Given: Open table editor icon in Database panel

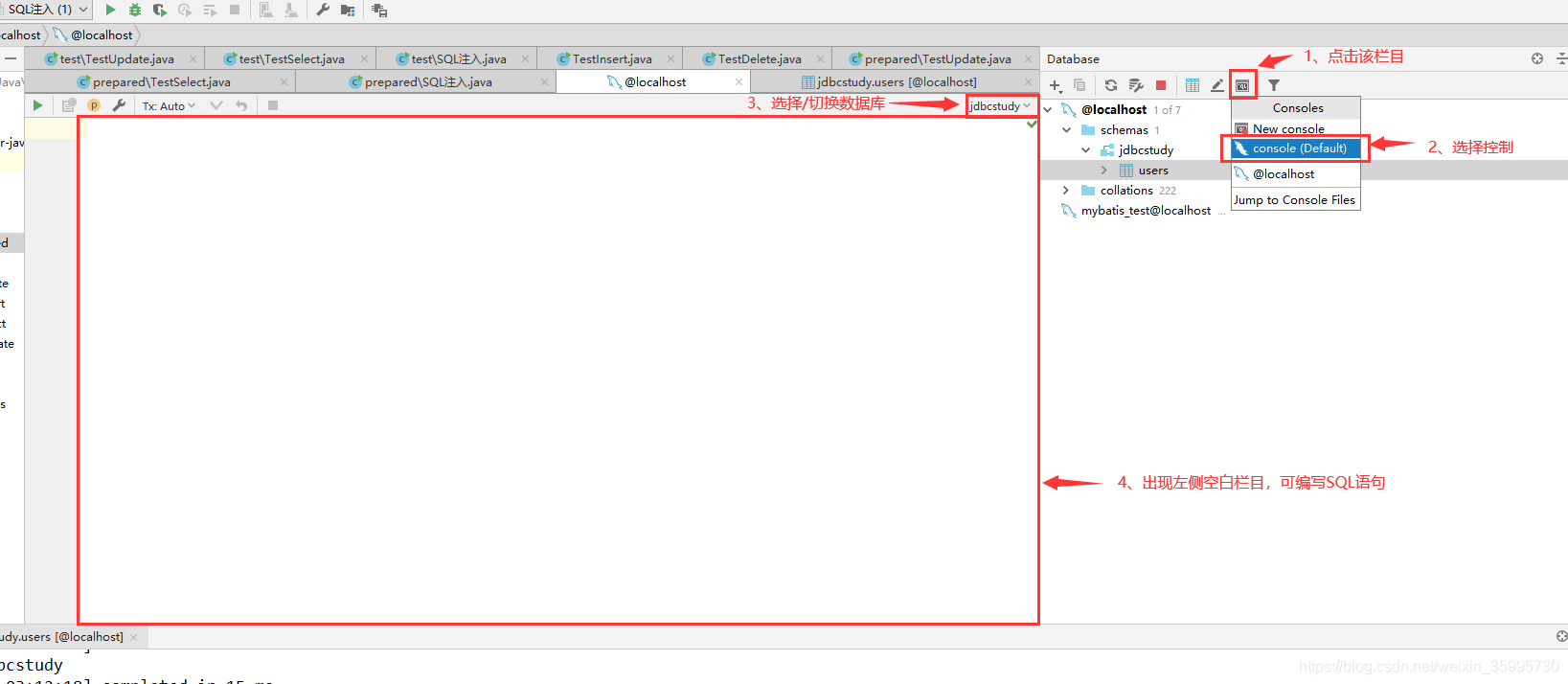Looking at the screenshot, I should [1193, 85].
